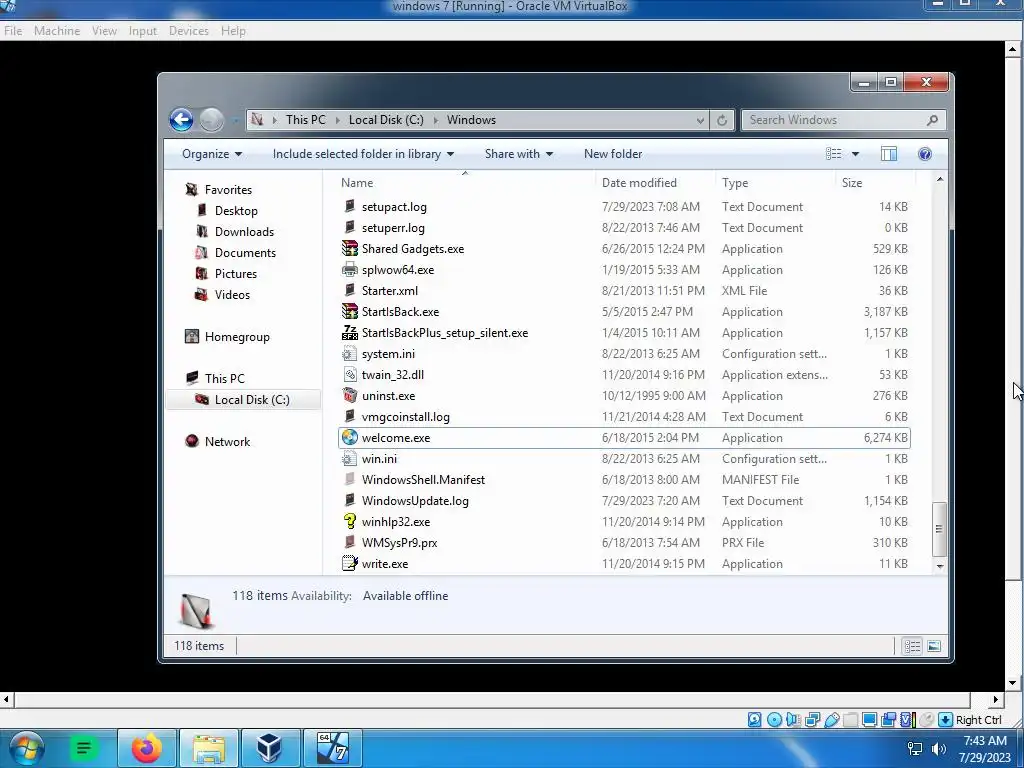Select the winhlp32.exe question mark icon

click(x=350, y=522)
